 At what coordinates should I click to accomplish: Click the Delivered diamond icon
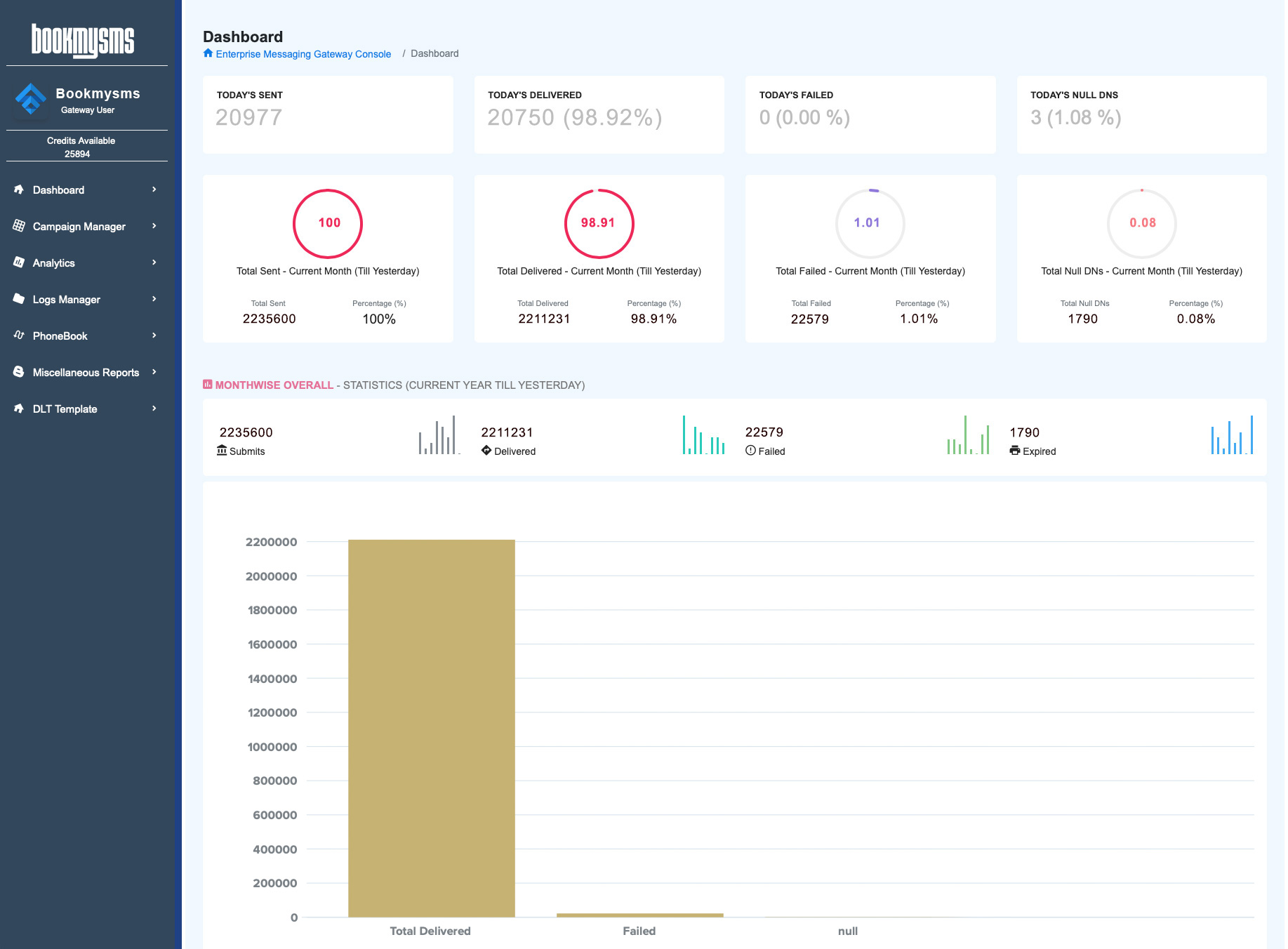[x=486, y=451]
